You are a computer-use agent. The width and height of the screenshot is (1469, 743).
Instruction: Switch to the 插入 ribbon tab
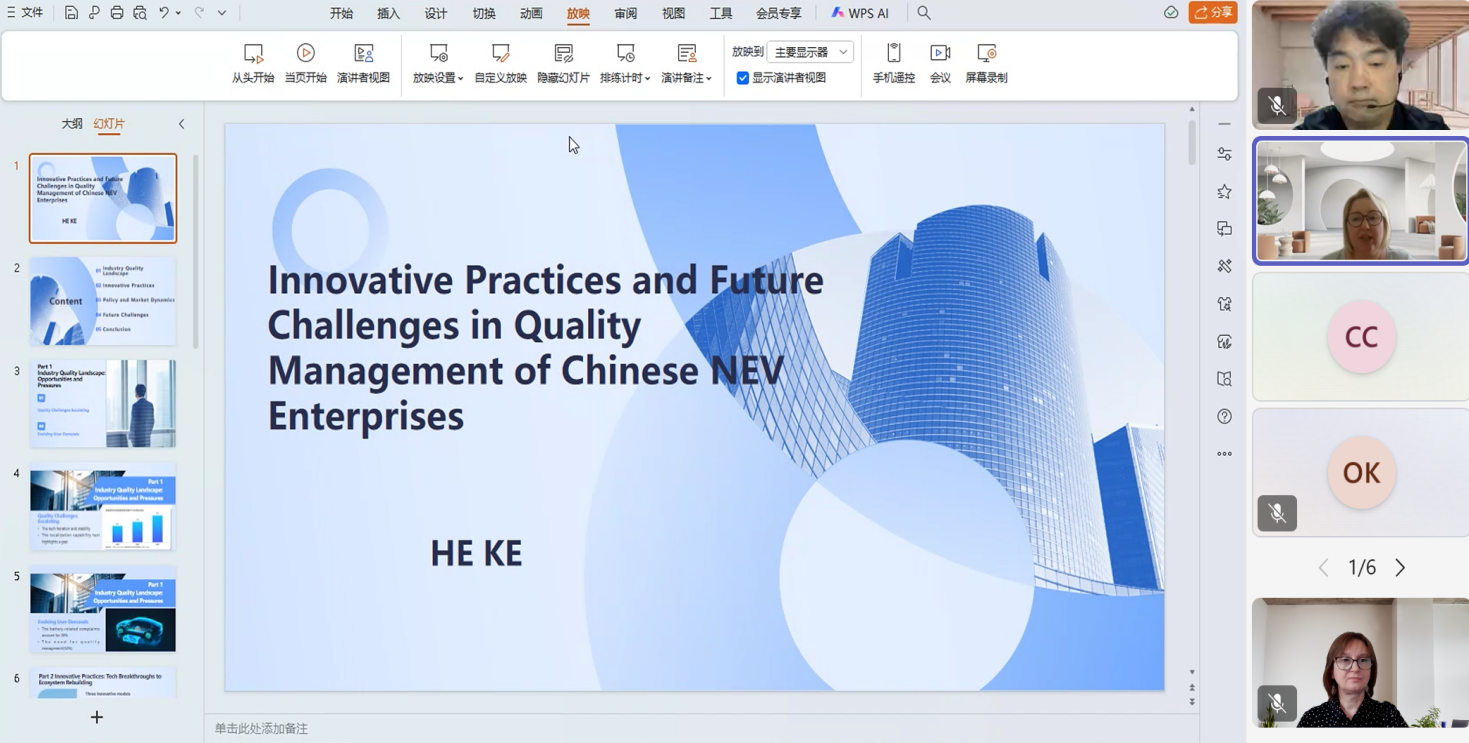388,13
